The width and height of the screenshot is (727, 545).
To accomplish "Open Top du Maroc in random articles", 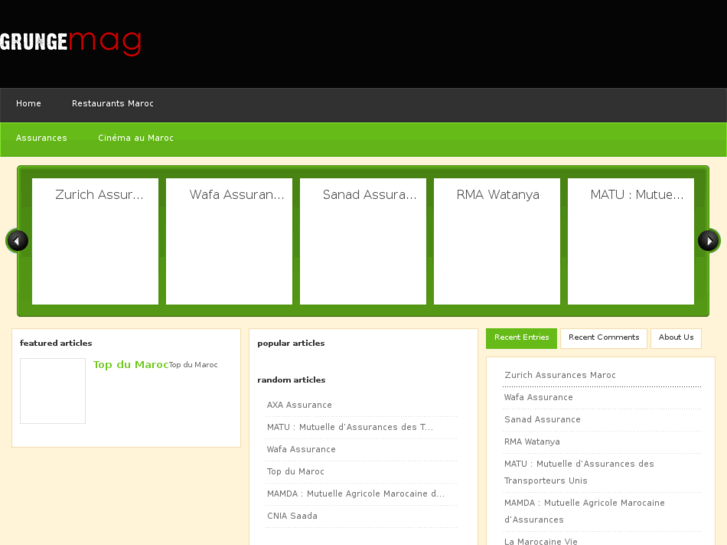I will coord(295,472).
